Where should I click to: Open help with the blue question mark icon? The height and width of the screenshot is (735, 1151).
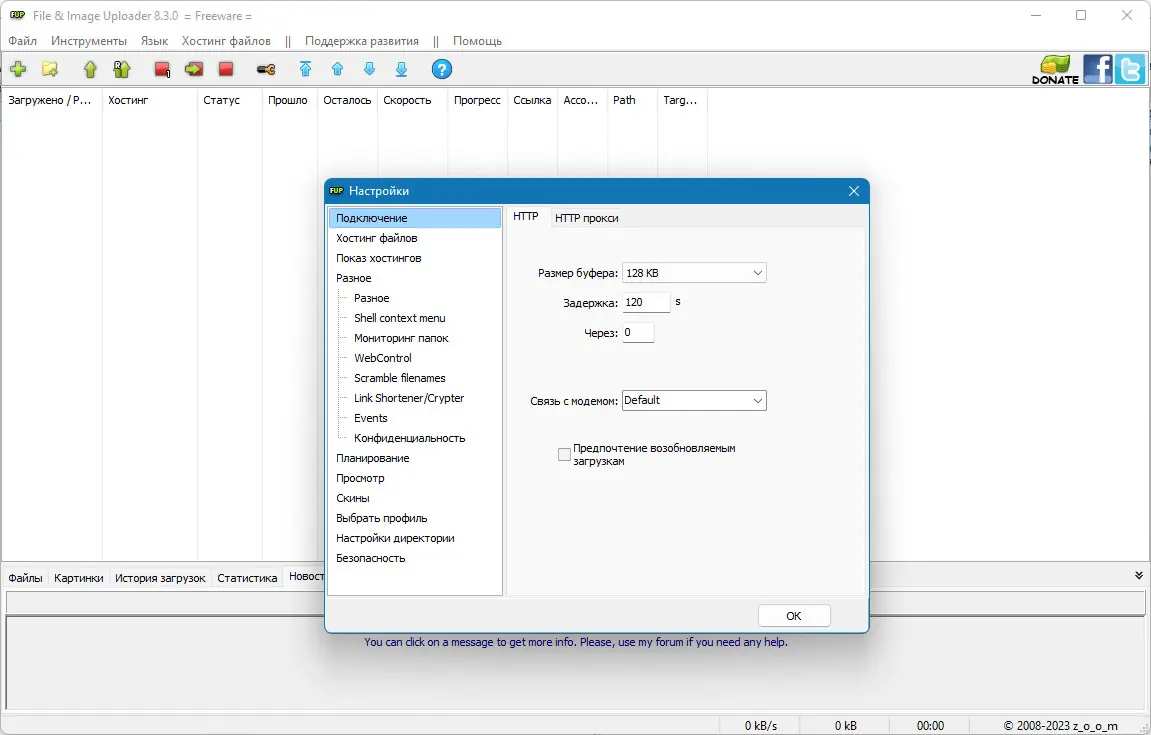click(441, 69)
